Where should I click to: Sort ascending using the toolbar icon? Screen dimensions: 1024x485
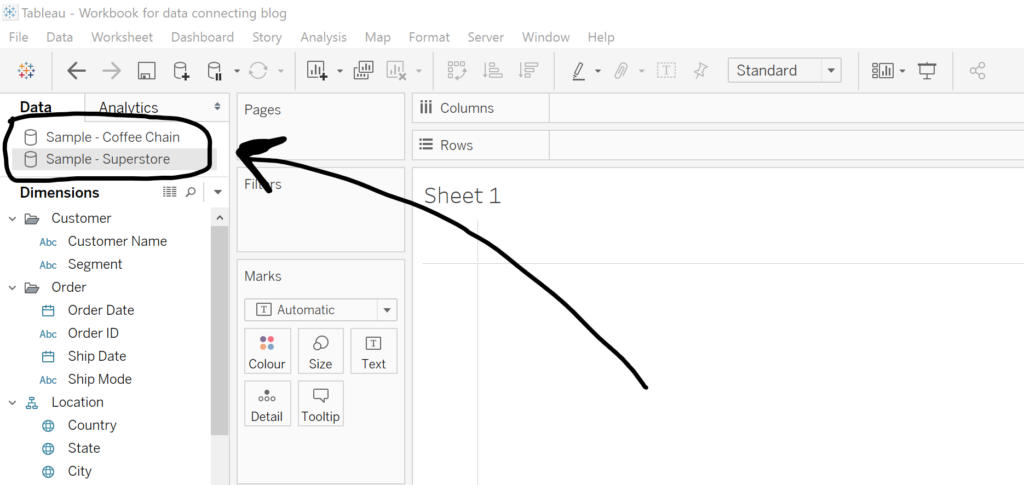(492, 70)
